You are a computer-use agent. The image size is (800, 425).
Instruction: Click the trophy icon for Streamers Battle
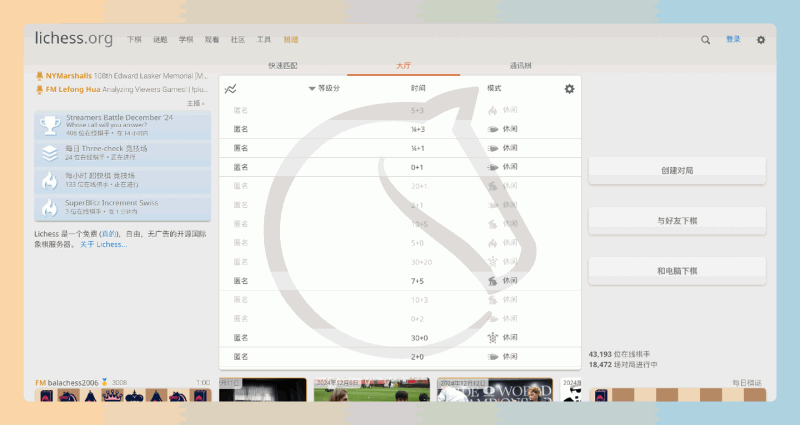click(50, 126)
